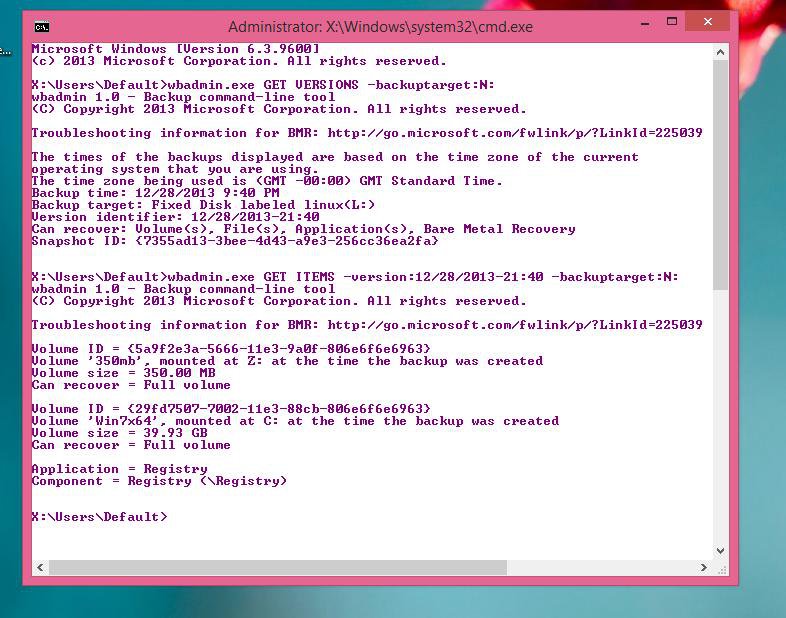Click 'Volume ID = {29fd7507-7002-11e3-88cb-806e6f6e6963}'
The image size is (786, 618).
[x=231, y=409]
